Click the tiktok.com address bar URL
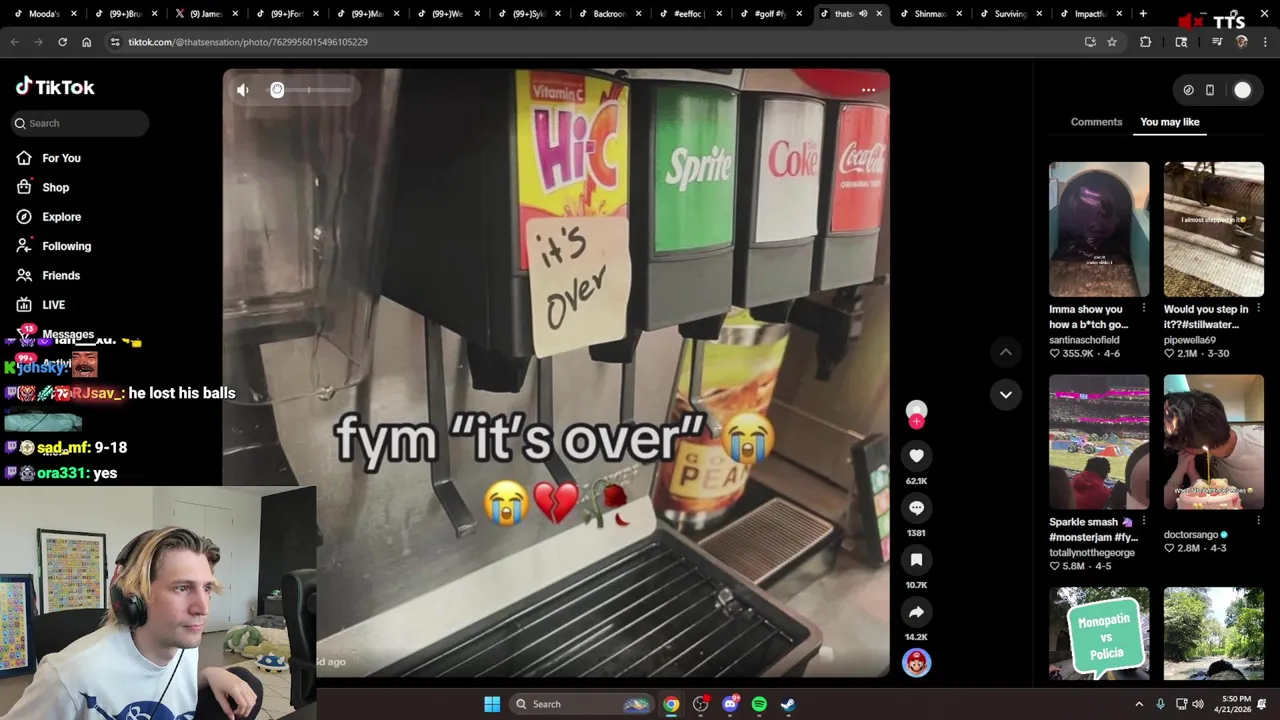This screenshot has height=720, width=1280. pos(248,42)
